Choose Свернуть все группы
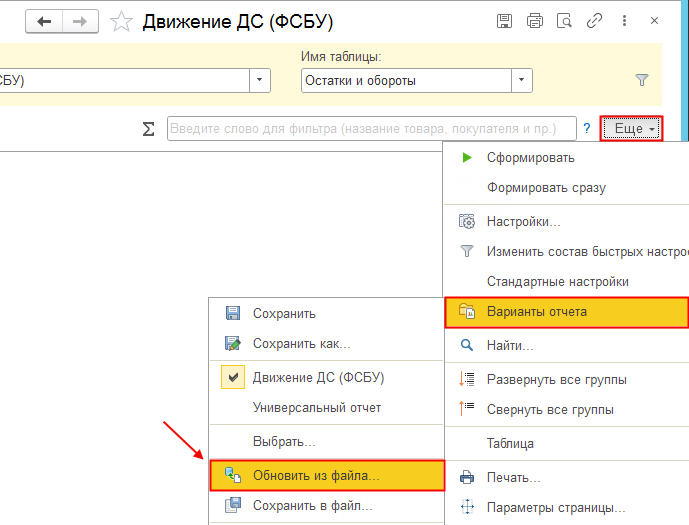The width and height of the screenshot is (689, 525). click(x=566, y=409)
